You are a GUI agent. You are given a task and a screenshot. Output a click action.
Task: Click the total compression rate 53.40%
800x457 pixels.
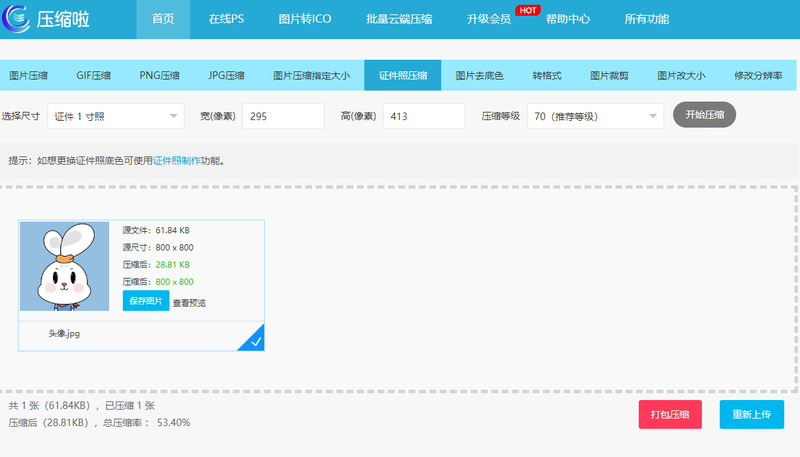coord(173,423)
